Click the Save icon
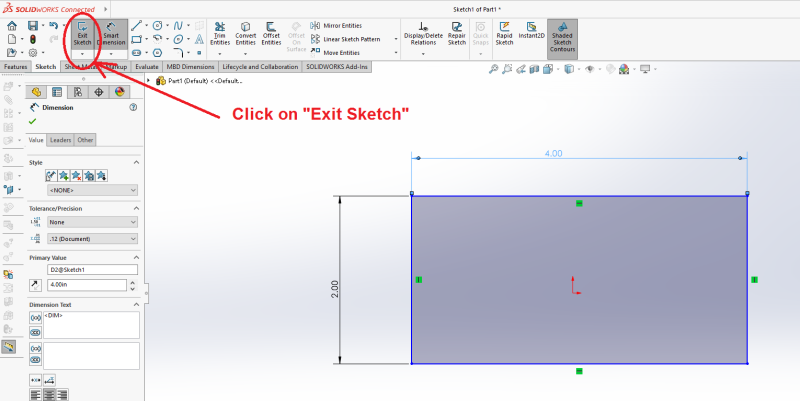This screenshot has width=800, height=401. [x=33, y=26]
